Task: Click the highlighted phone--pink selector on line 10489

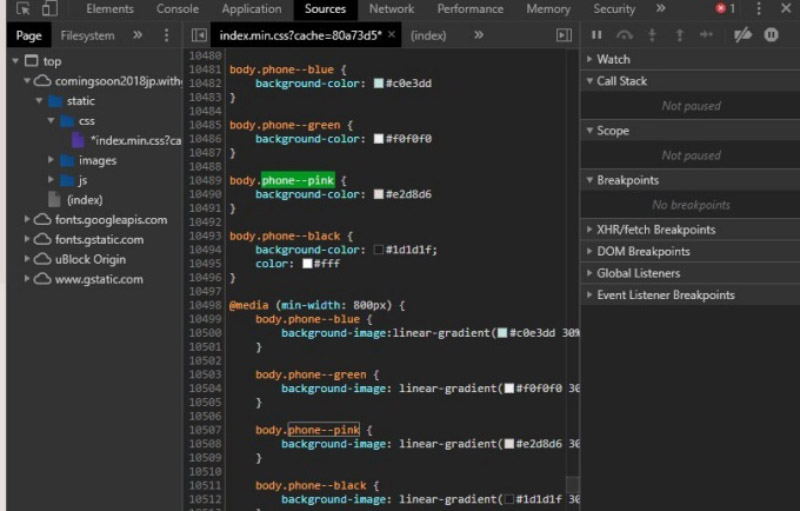Action: [x=298, y=180]
